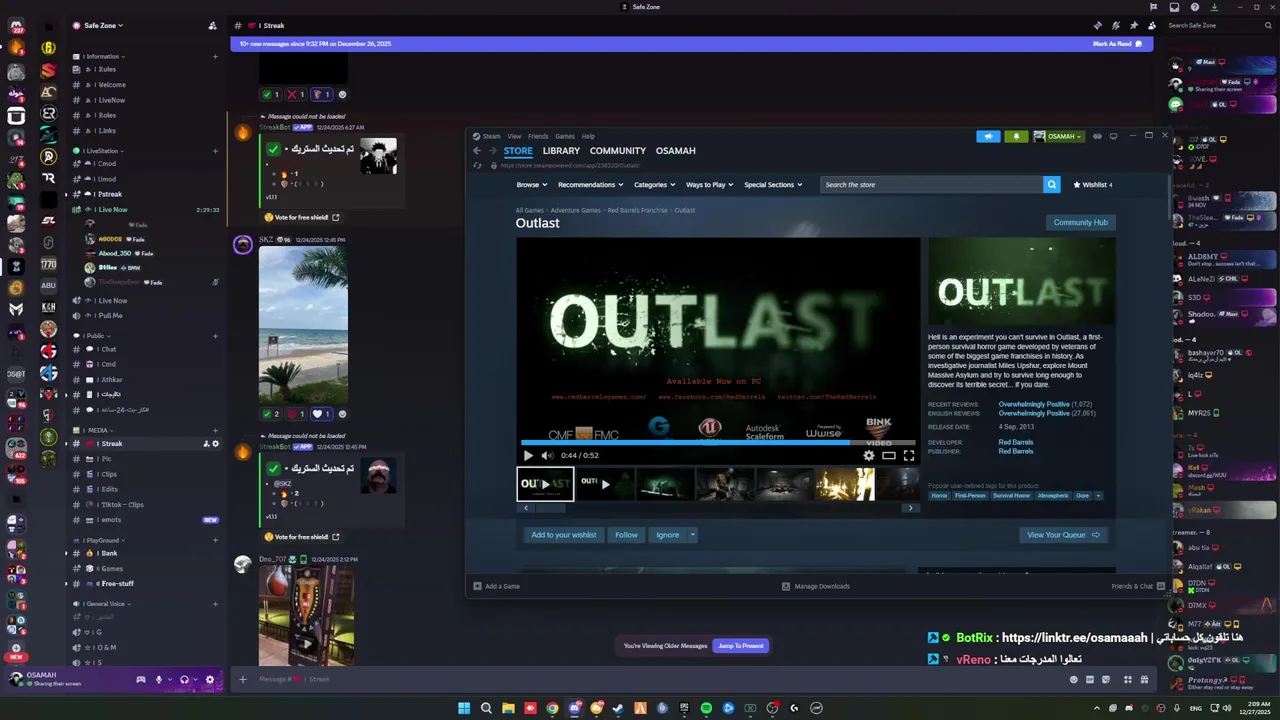Expand the Categories dropdown
Screen dimensions: 1280x720
[654, 184]
